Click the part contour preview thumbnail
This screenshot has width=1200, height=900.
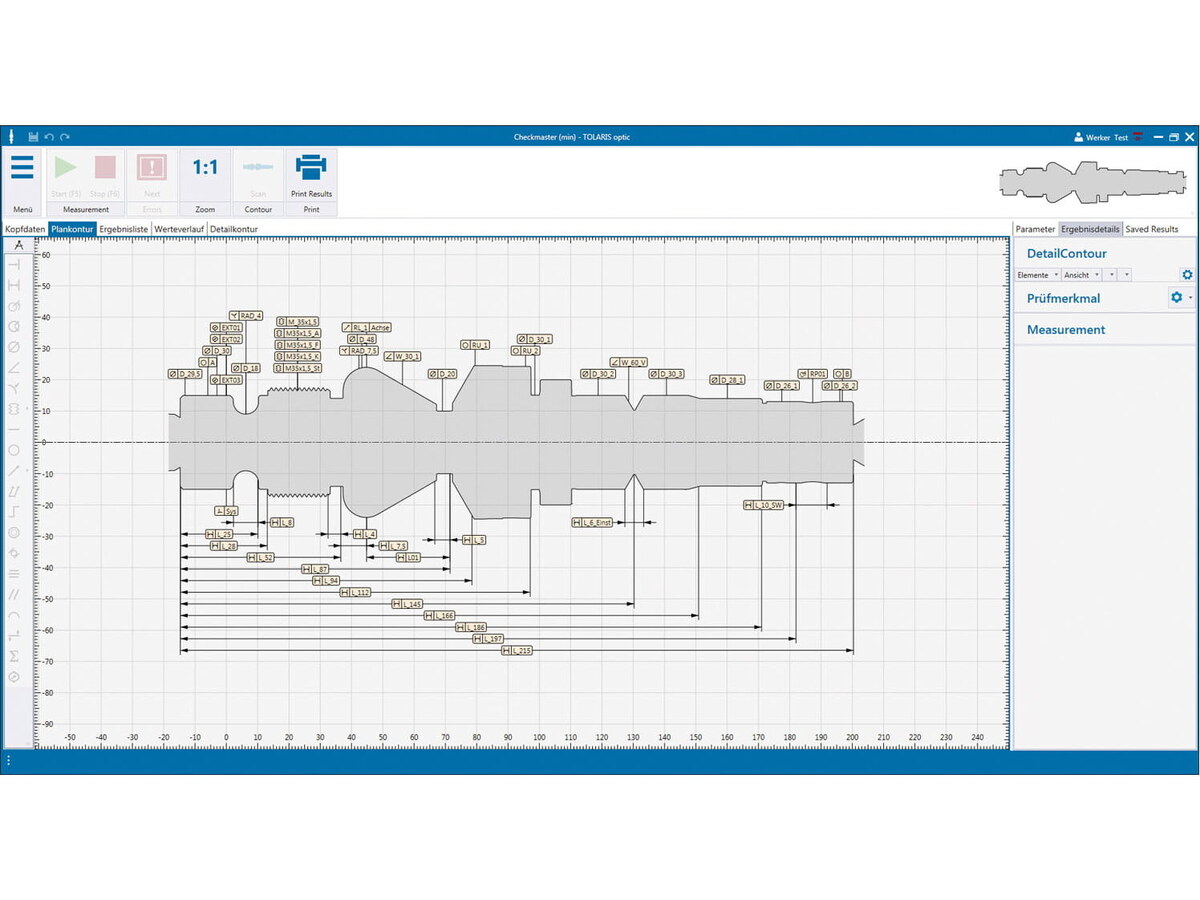(1090, 180)
